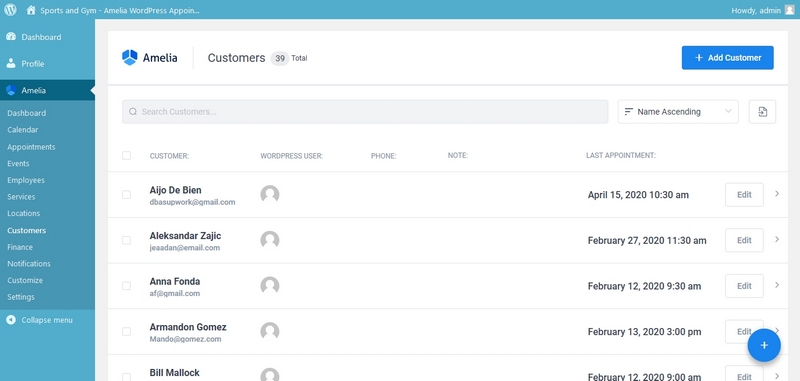Open Appointments in the Amelia submenu
Viewport: 800px width, 381px height.
31,147
